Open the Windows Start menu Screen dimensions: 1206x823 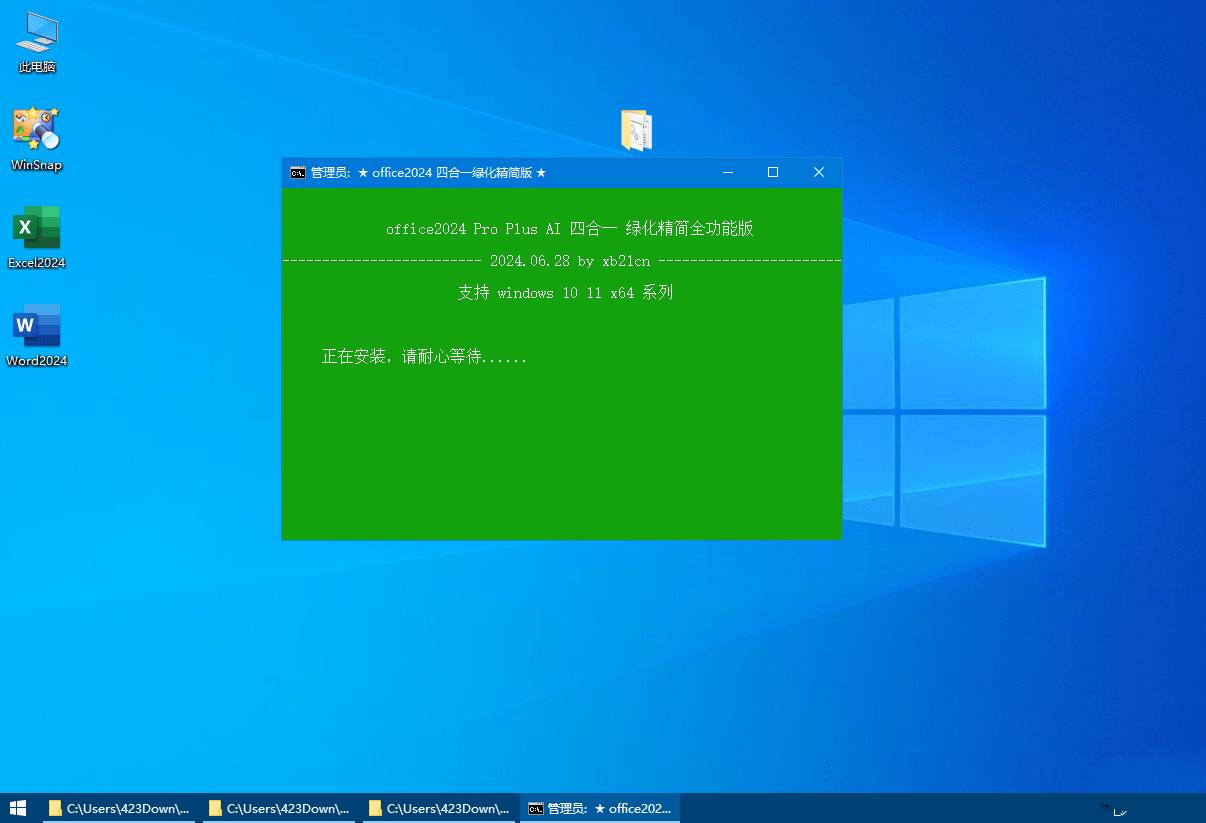(x=18, y=808)
